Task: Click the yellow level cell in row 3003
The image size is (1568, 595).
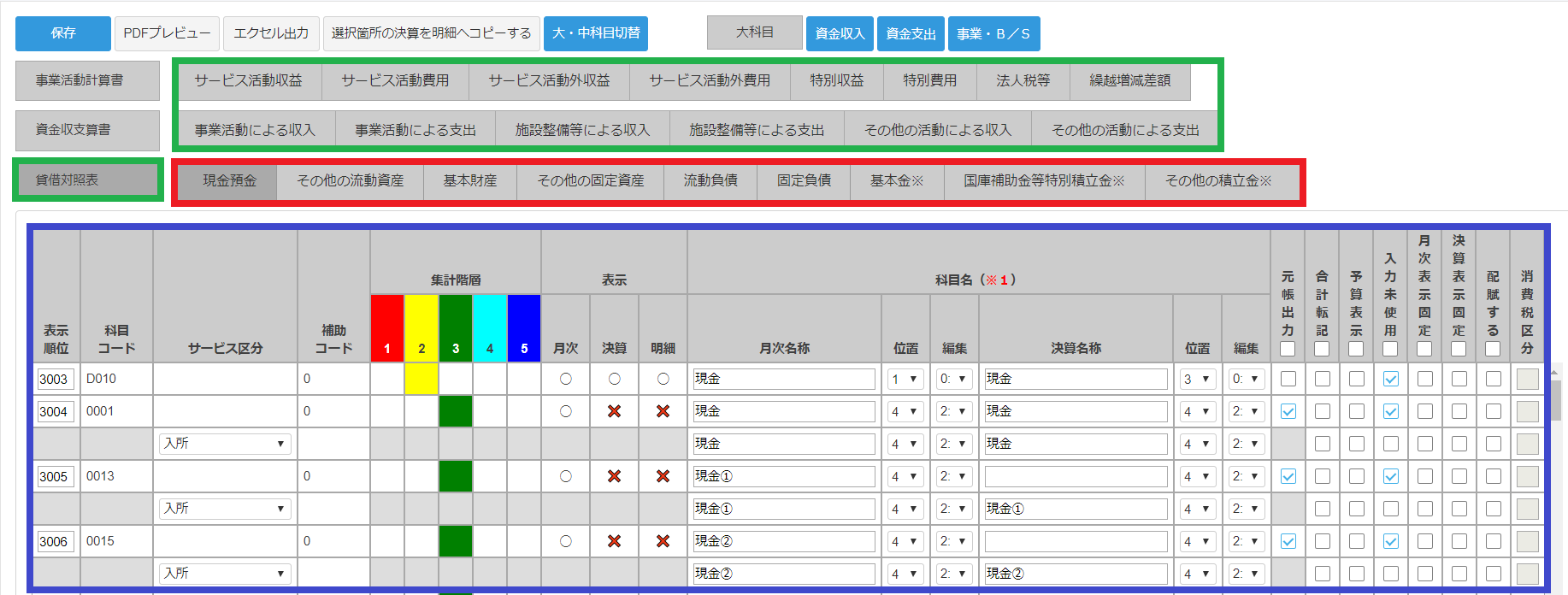Action: [421, 379]
